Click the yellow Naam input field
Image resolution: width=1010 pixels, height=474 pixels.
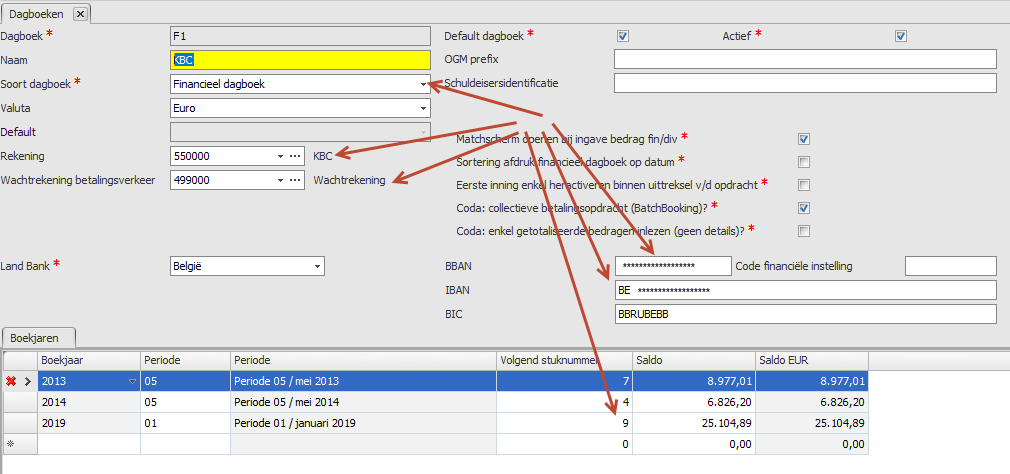[300, 60]
